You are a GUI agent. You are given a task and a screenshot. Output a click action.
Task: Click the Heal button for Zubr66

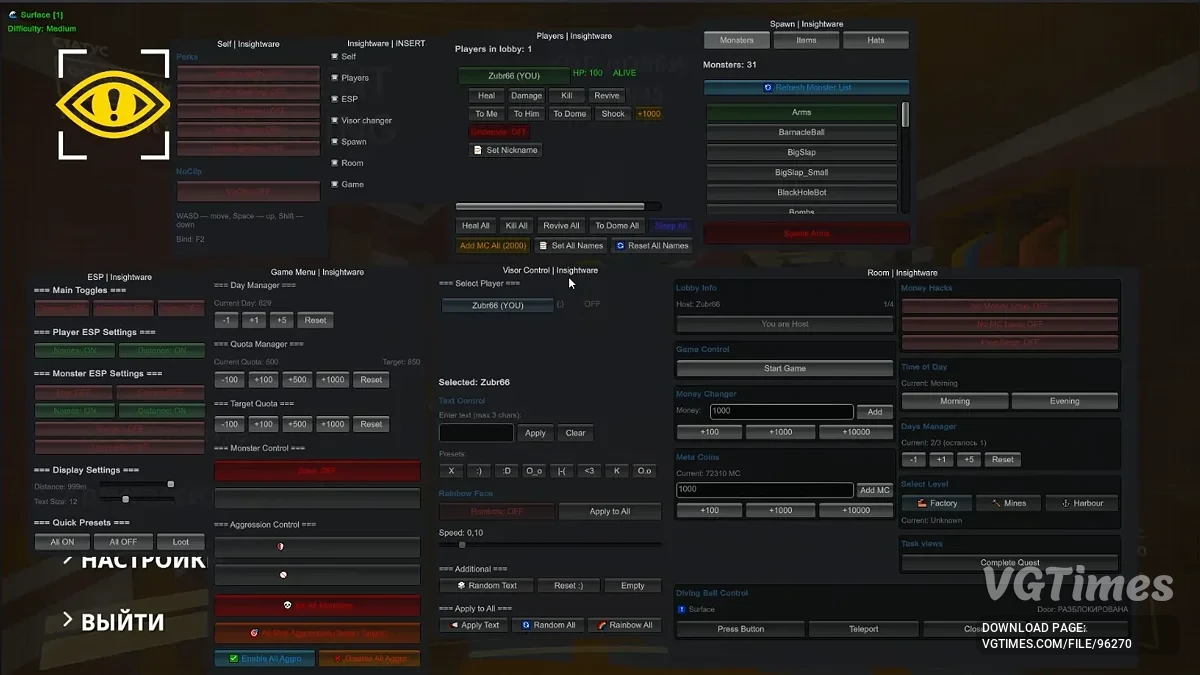click(x=486, y=96)
